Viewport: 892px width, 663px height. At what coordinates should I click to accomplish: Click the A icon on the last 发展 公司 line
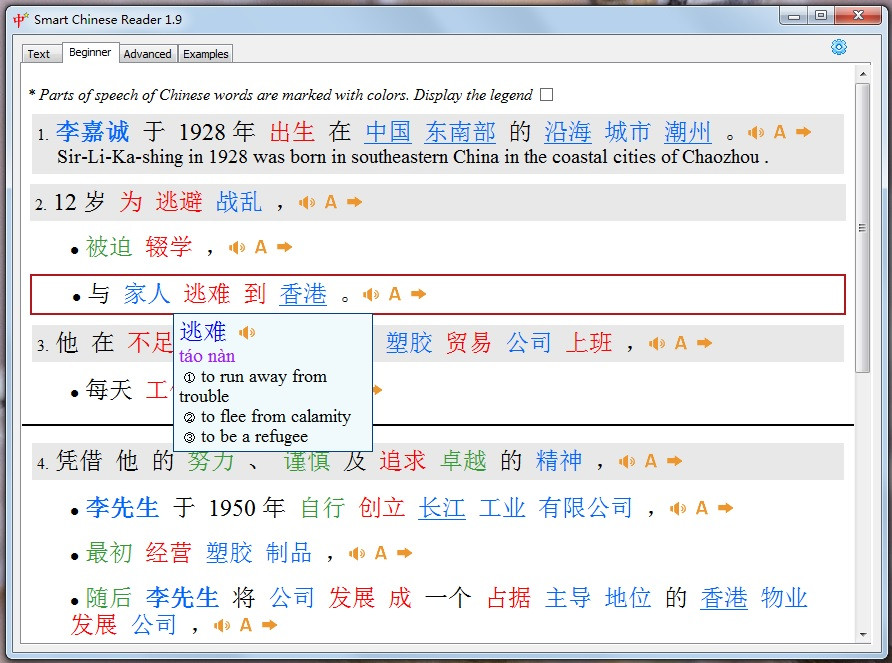[x=246, y=625]
